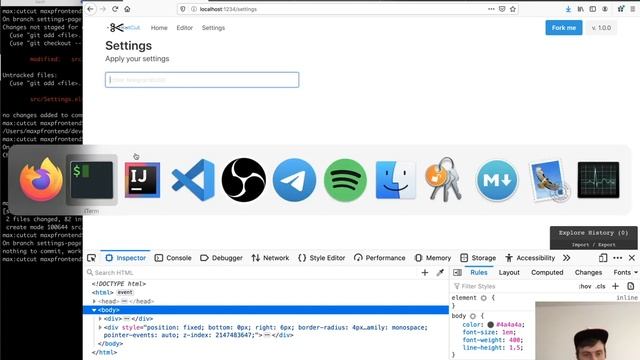Create new node with plus icon beside Search HTML

[x=425, y=272]
